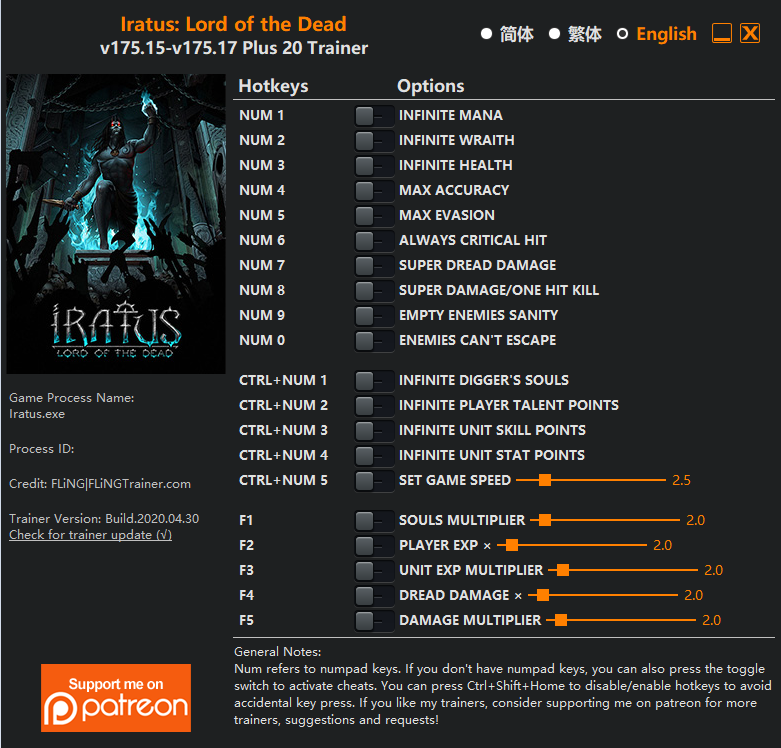The height and width of the screenshot is (748, 781).
Task: Click the Dread Damage slider handle
Action: point(543,595)
